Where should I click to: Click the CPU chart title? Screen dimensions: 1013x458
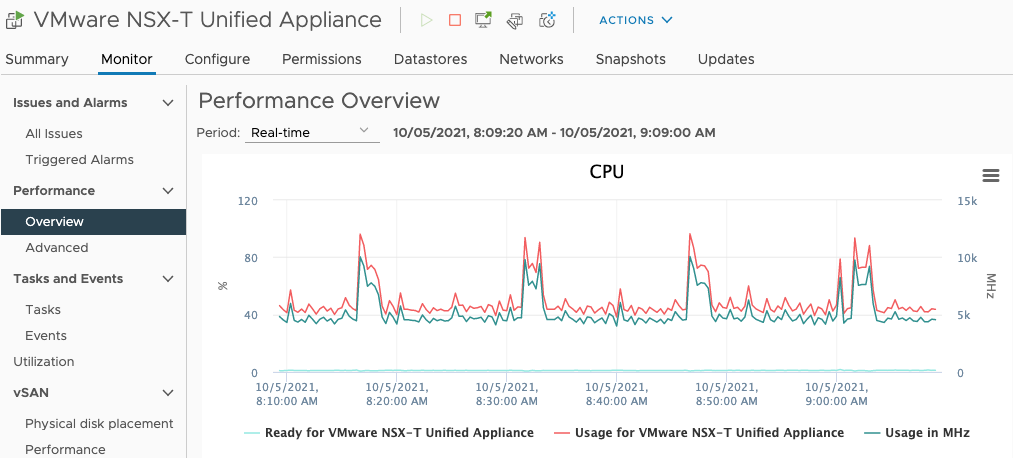point(607,172)
